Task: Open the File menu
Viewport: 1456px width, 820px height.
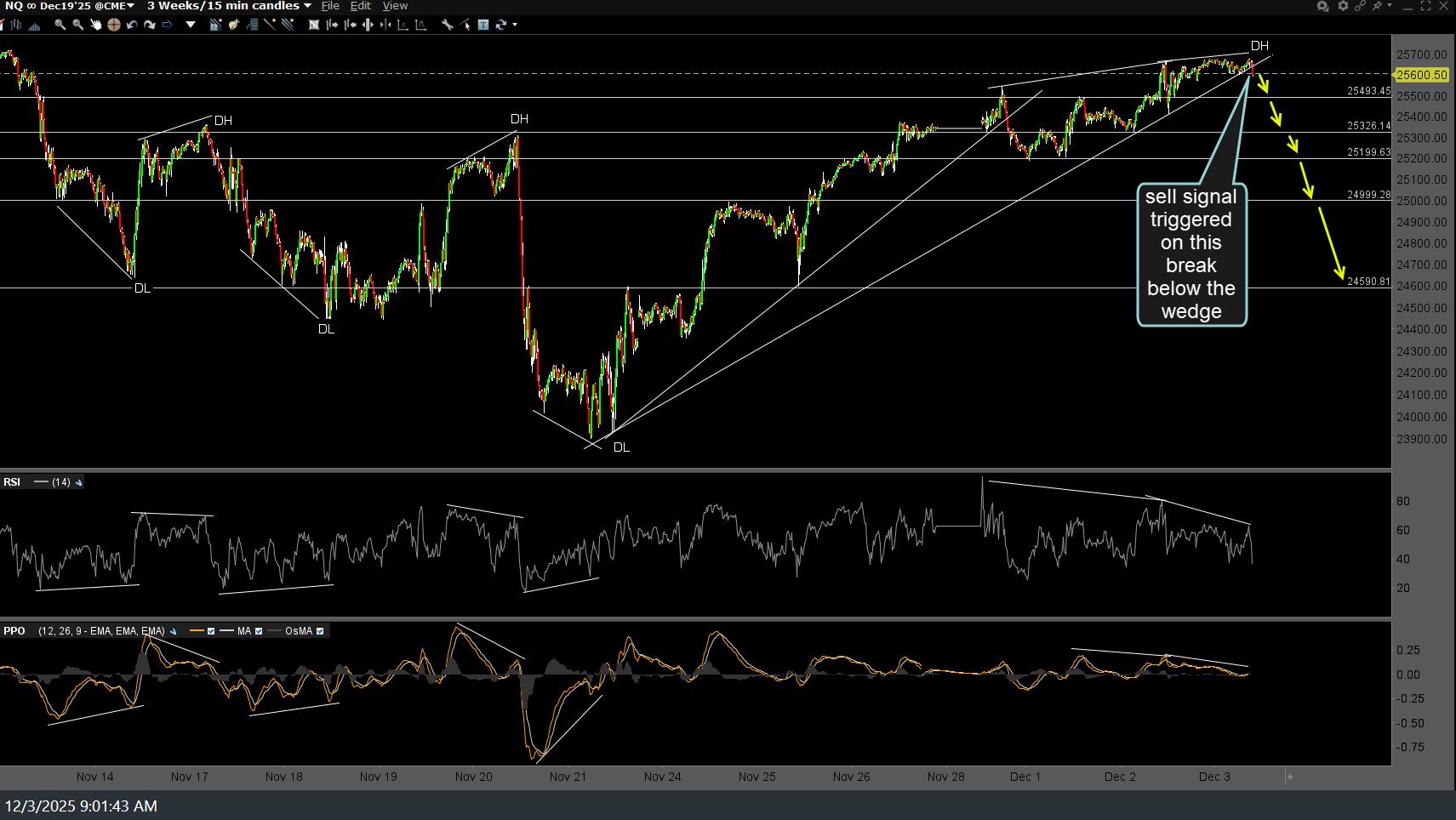Action: click(x=330, y=6)
